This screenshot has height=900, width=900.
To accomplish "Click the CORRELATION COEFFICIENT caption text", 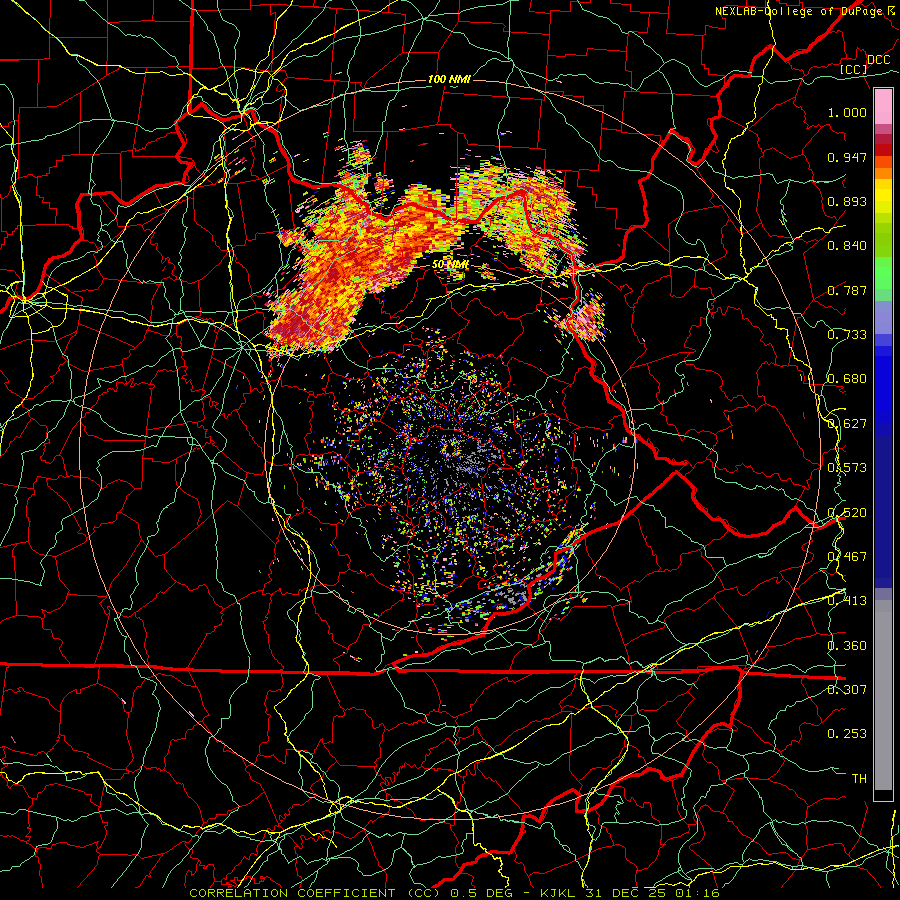I will pyautogui.click(x=292, y=893).
